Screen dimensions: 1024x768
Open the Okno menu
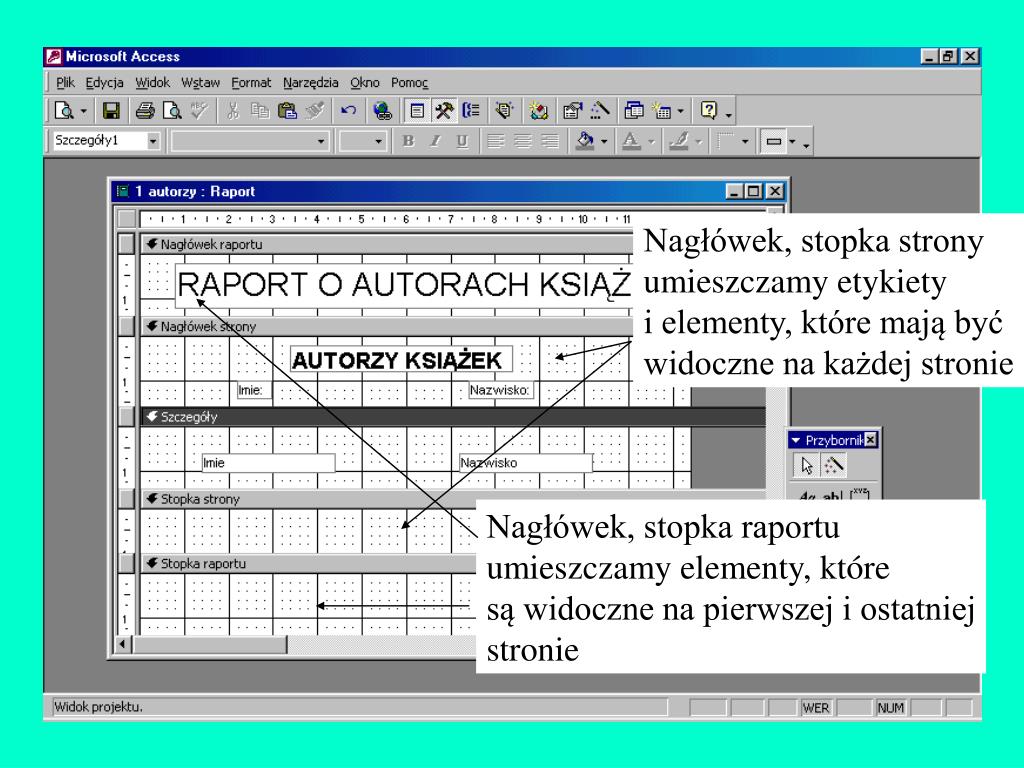364,82
